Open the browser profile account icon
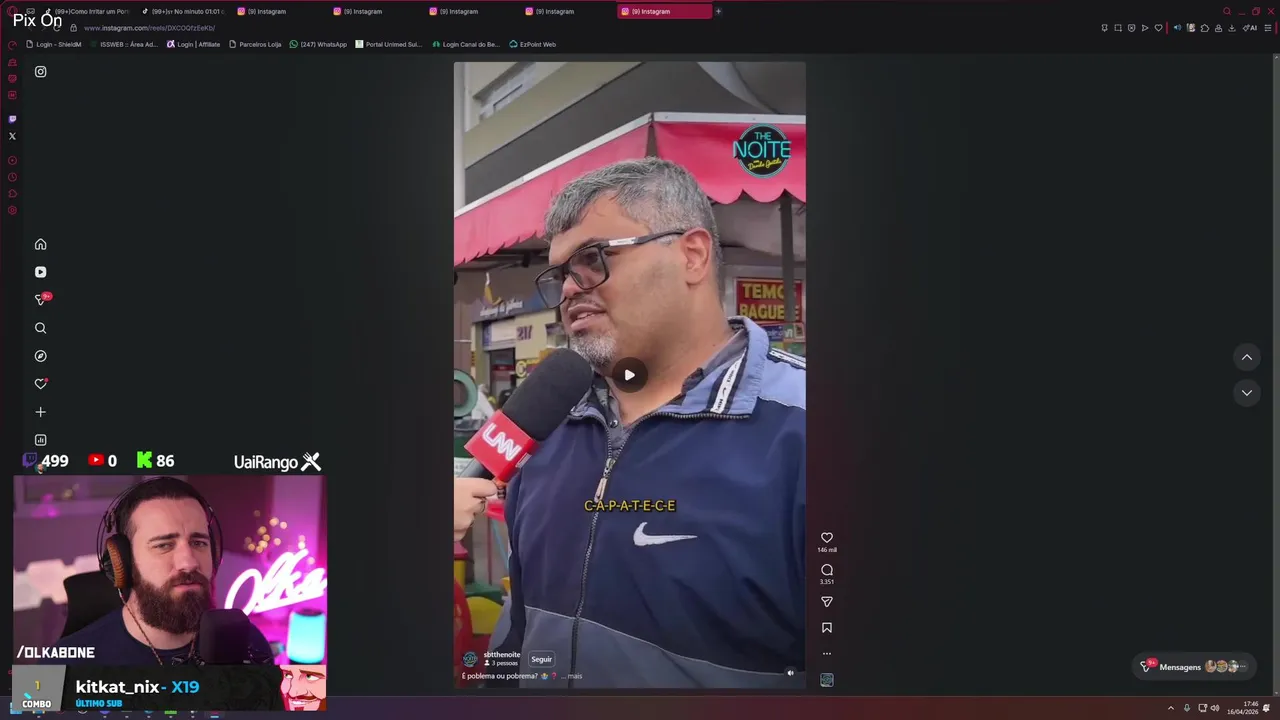The width and height of the screenshot is (1280, 720). [x=1218, y=28]
